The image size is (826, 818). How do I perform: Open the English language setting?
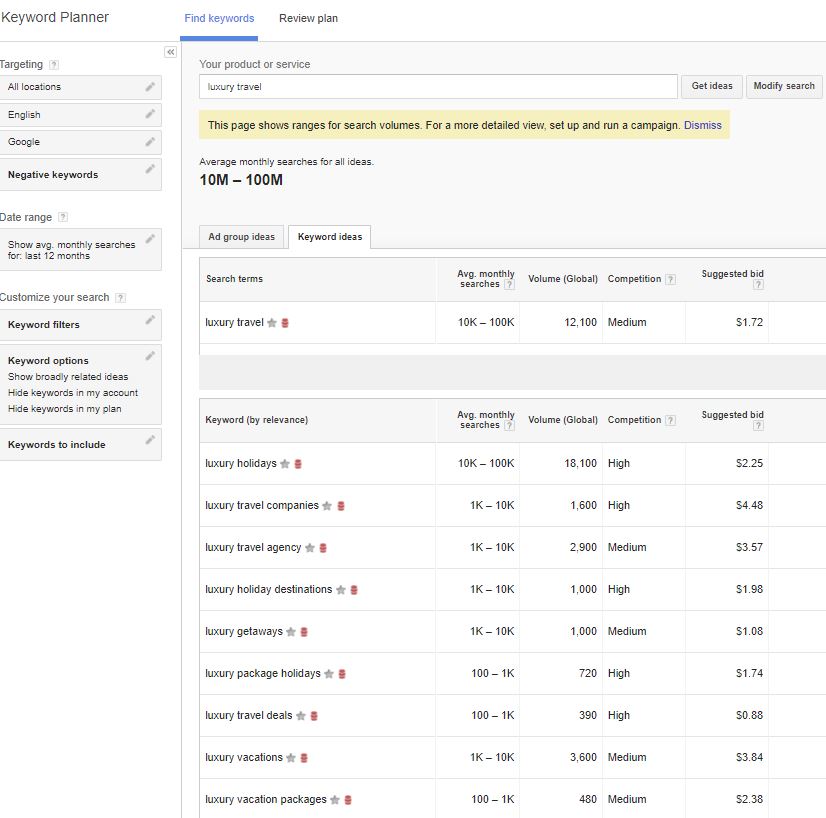click(x=81, y=115)
